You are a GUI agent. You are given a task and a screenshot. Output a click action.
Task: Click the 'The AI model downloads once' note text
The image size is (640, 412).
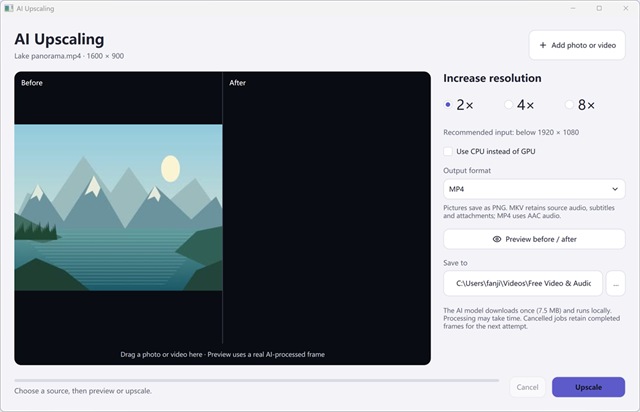531,318
